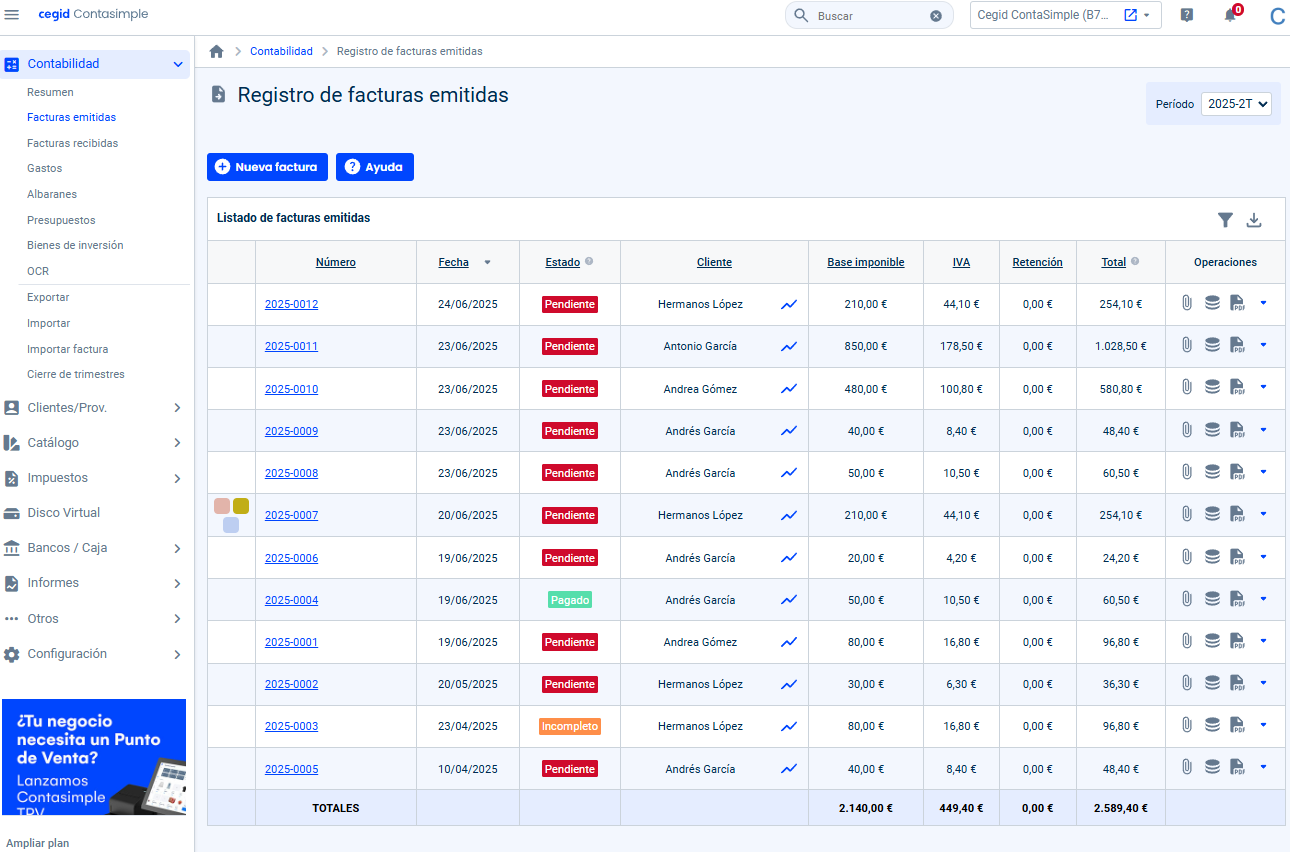
Task: Open more operations arrow for invoice 2025-0004
Action: click(x=1263, y=599)
